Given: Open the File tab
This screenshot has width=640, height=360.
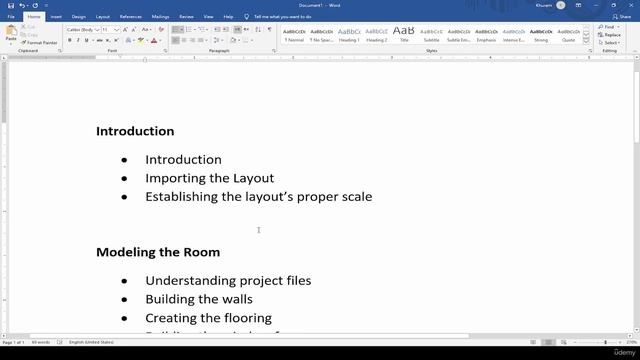Looking at the screenshot, I should [11, 17].
